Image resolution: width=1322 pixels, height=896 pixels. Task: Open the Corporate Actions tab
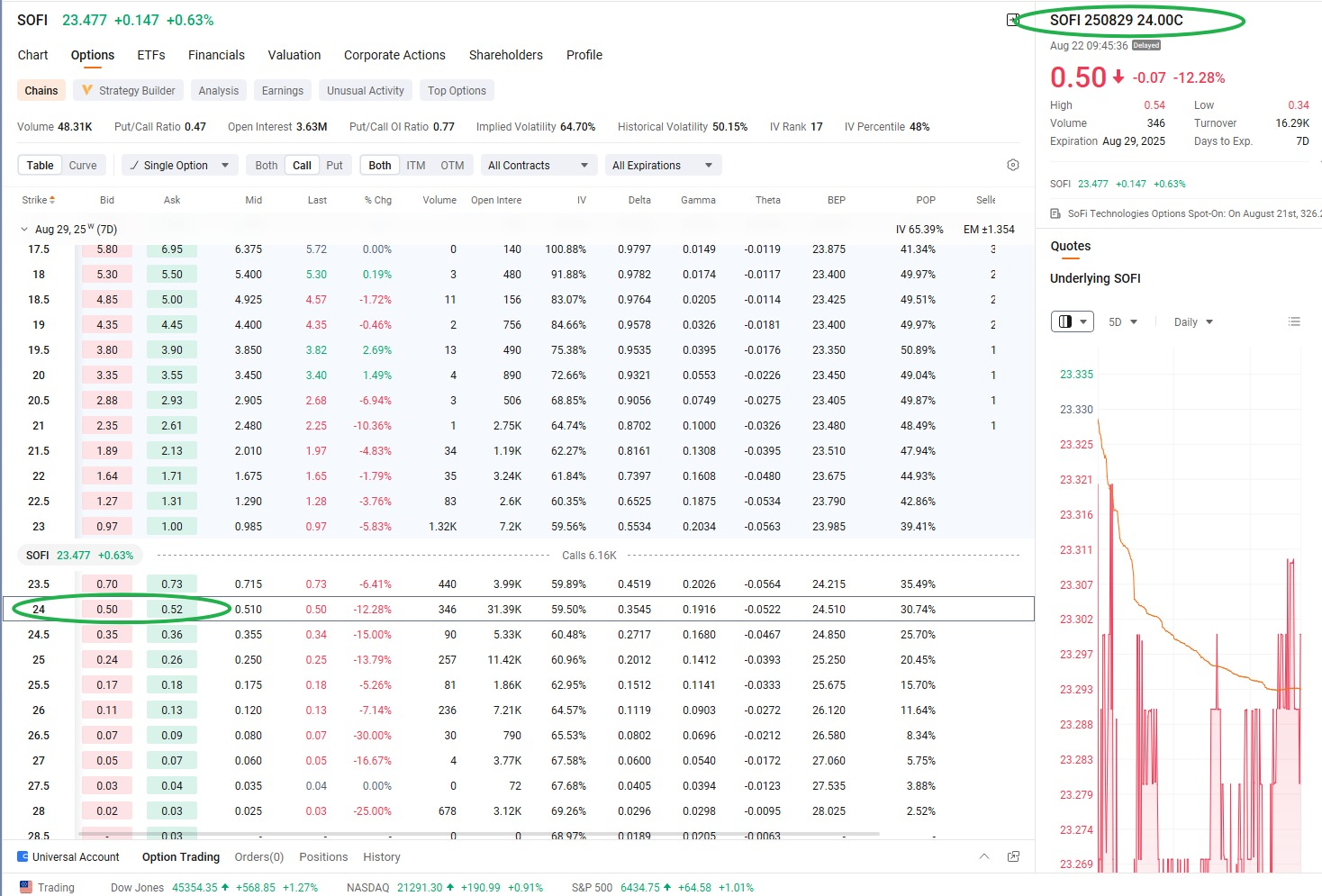(x=394, y=55)
